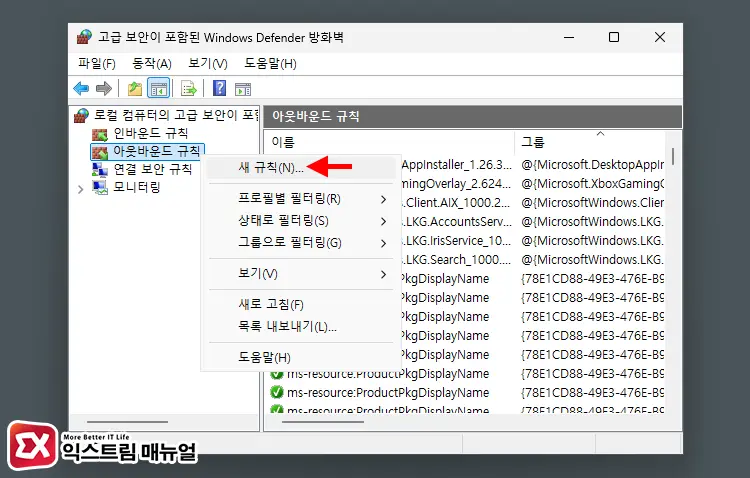This screenshot has height=478, width=750.
Task: Click 도움말(H) in the context menu
Action: (x=301, y=357)
